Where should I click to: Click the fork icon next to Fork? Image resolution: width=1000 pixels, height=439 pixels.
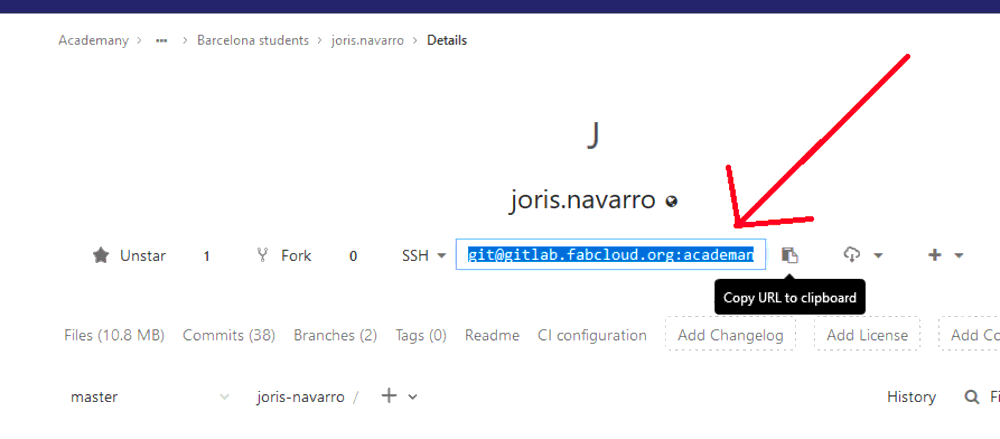[262, 255]
